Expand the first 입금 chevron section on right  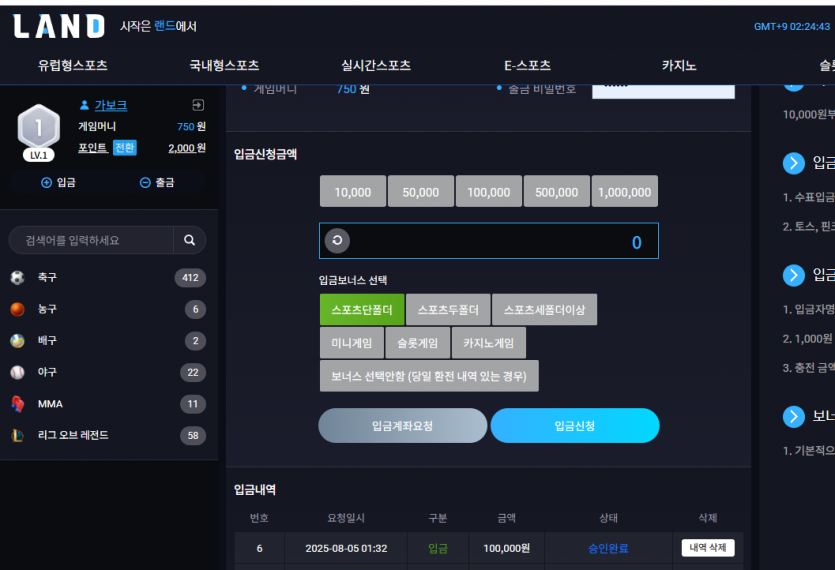coord(793,163)
